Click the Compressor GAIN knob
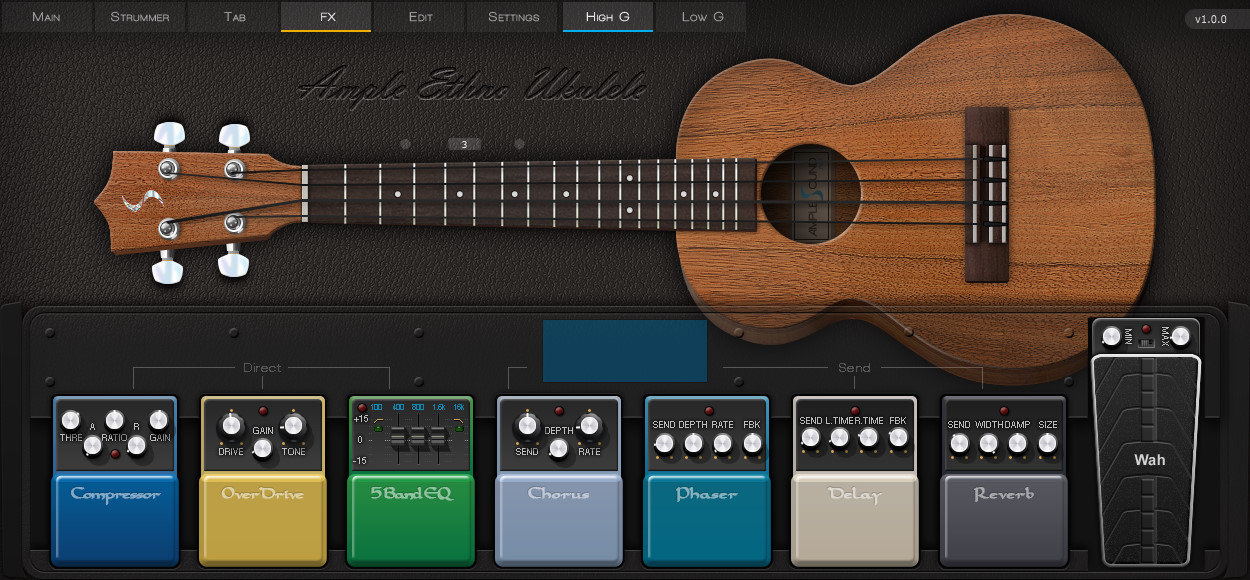The width and height of the screenshot is (1250, 580). click(x=159, y=420)
